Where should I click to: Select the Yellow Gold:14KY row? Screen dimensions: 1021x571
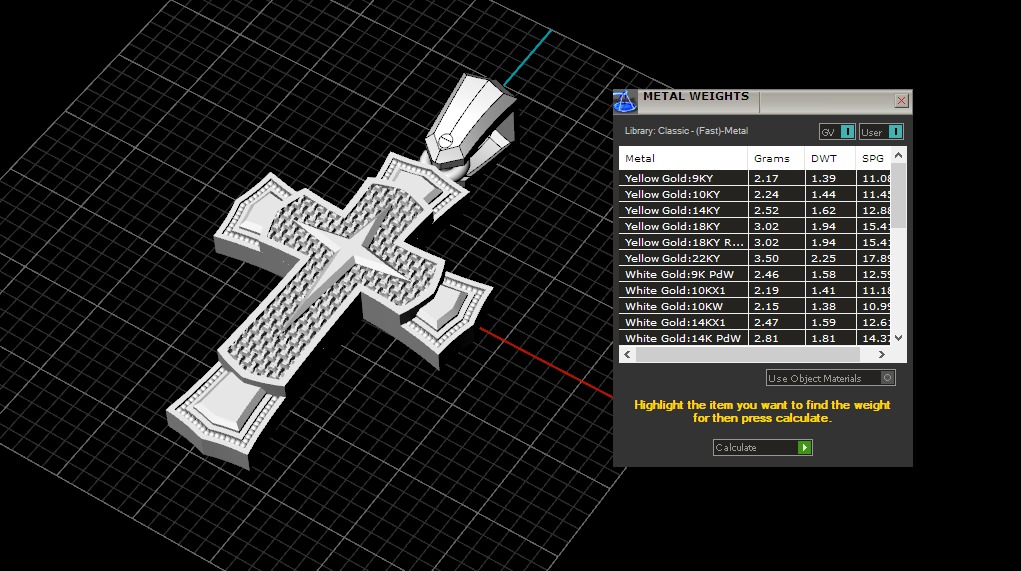point(755,210)
